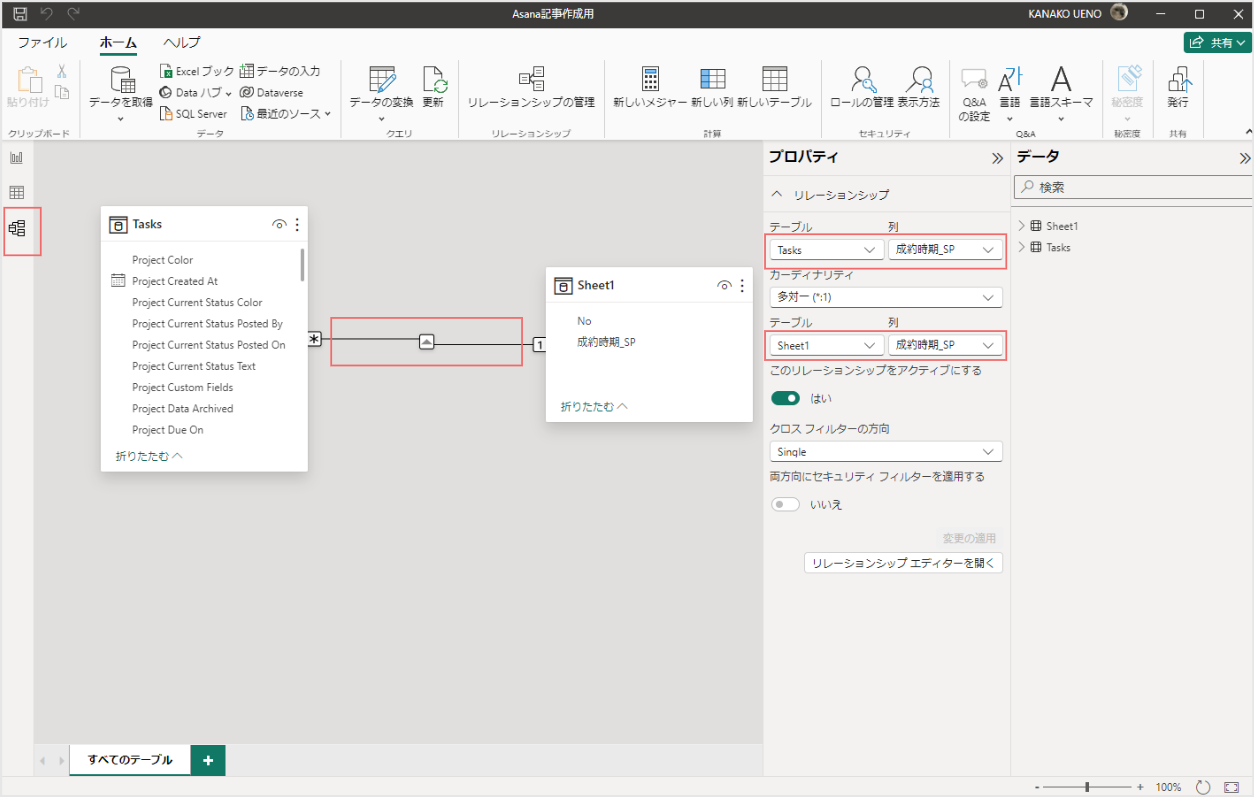Toggle 両方向にセキュリティ フィルターを適用する switch
This screenshot has height=797, width=1254.
tap(786, 505)
